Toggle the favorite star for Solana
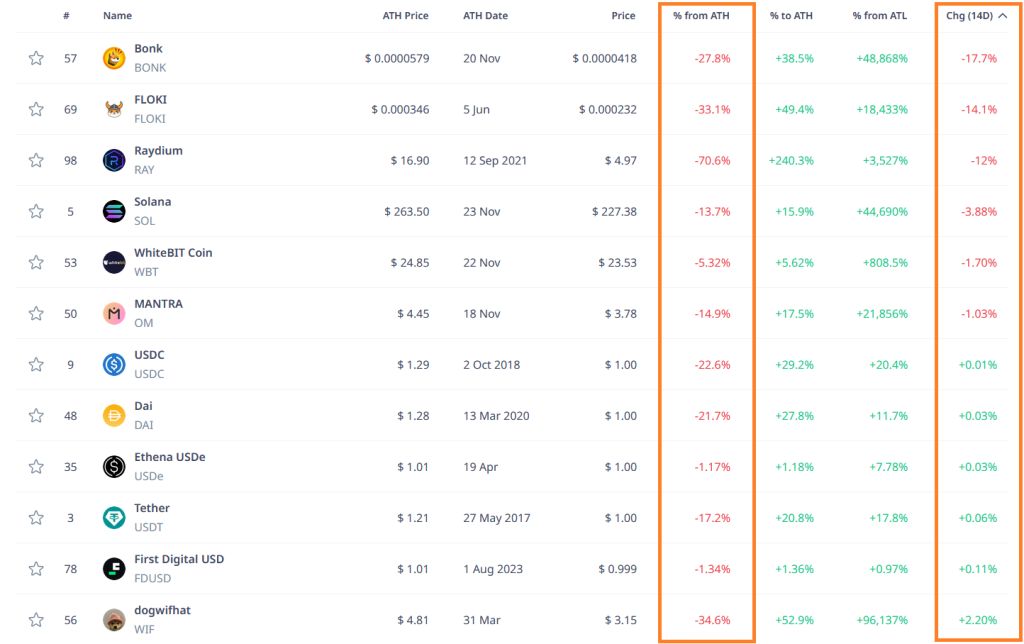The image size is (1024, 644). point(36,211)
